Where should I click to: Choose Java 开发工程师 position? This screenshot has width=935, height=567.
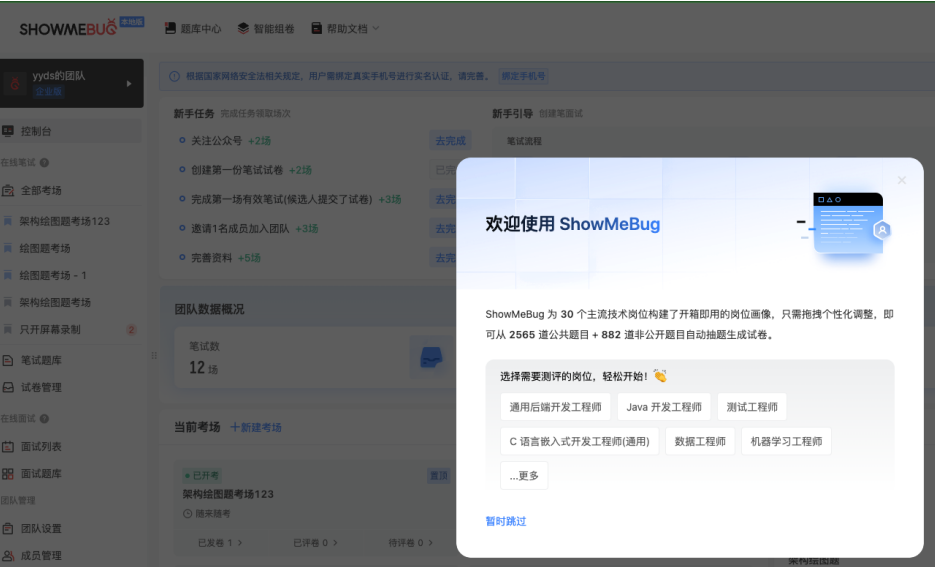pos(664,407)
